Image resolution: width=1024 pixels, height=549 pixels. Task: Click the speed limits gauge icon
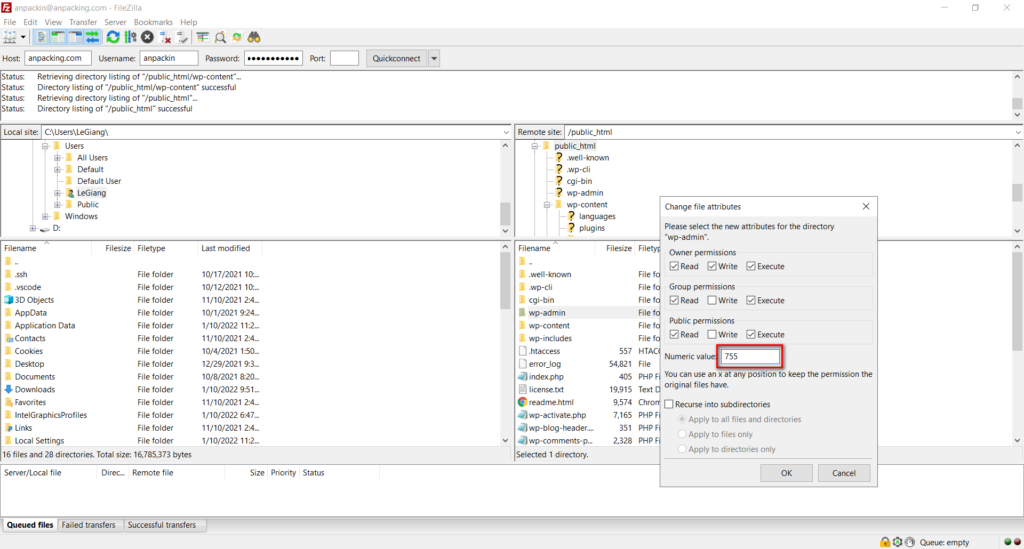pyautogui.click(x=910, y=542)
